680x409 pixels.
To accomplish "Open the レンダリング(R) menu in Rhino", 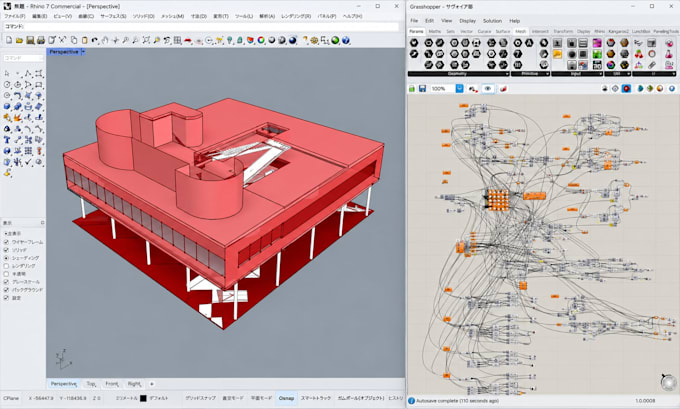I will pyautogui.click(x=296, y=16).
